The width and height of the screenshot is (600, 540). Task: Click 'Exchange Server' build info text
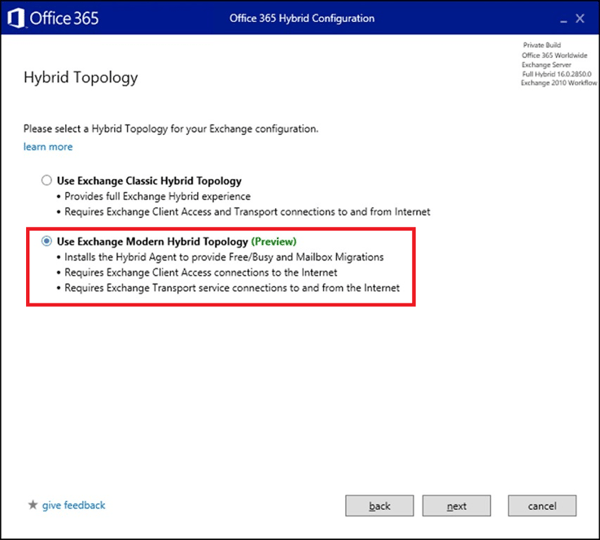[546, 65]
